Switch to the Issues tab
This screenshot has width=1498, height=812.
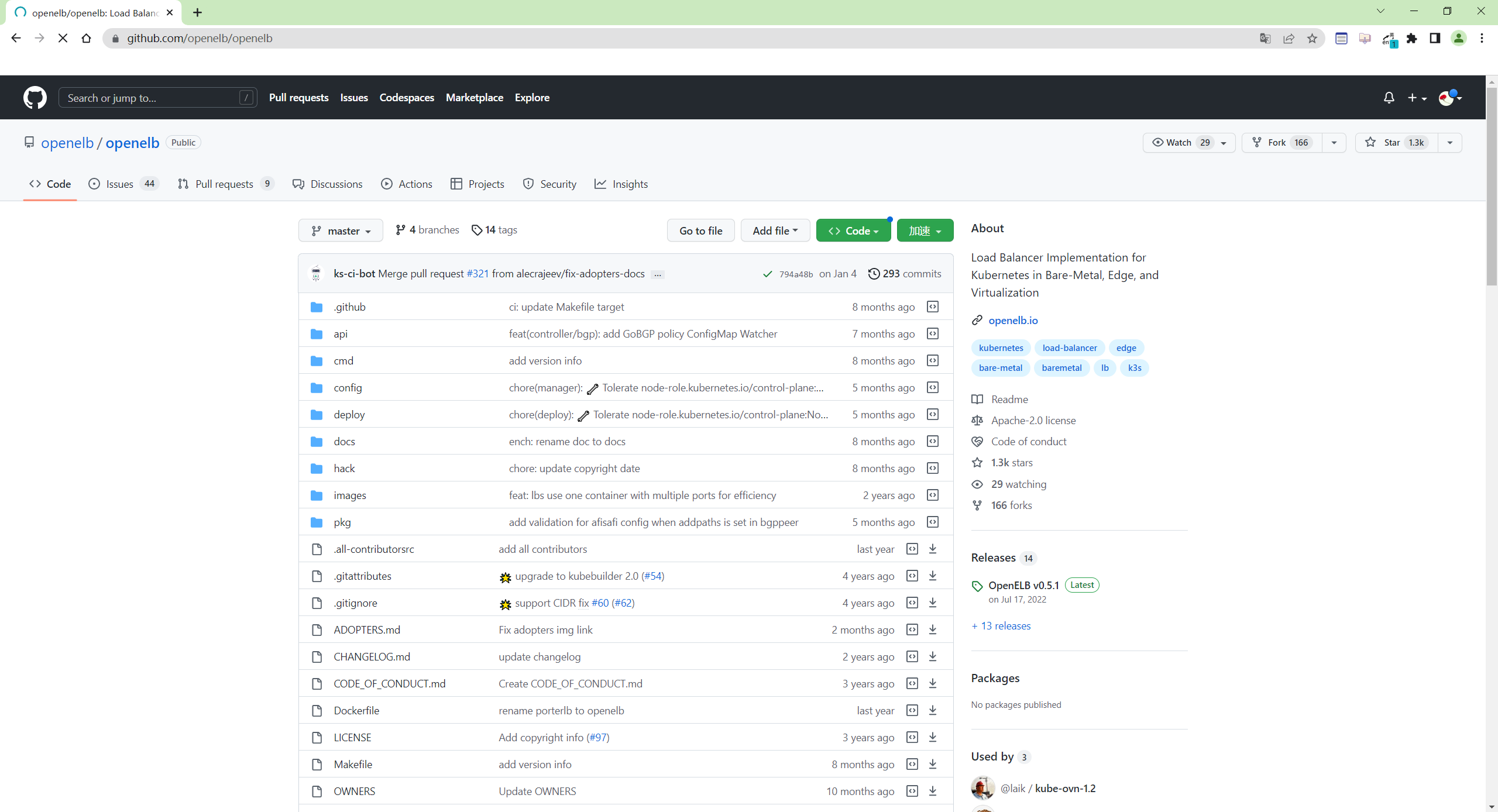click(119, 184)
